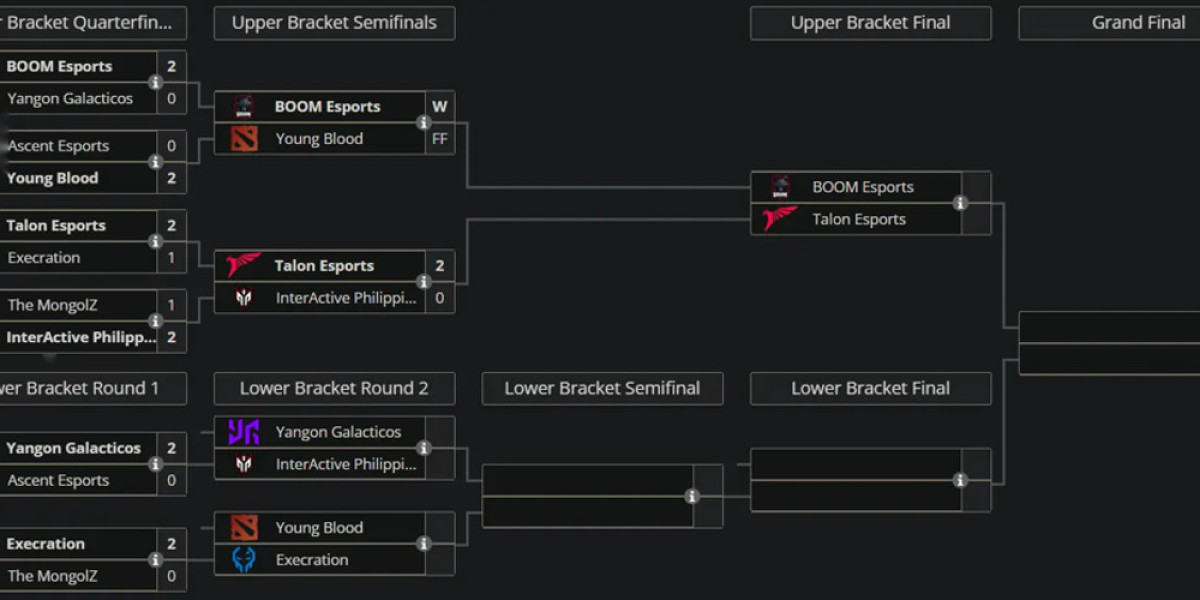
Task: Expand info on The MongolZ versus InterActive match
Action: pyautogui.click(x=155, y=321)
